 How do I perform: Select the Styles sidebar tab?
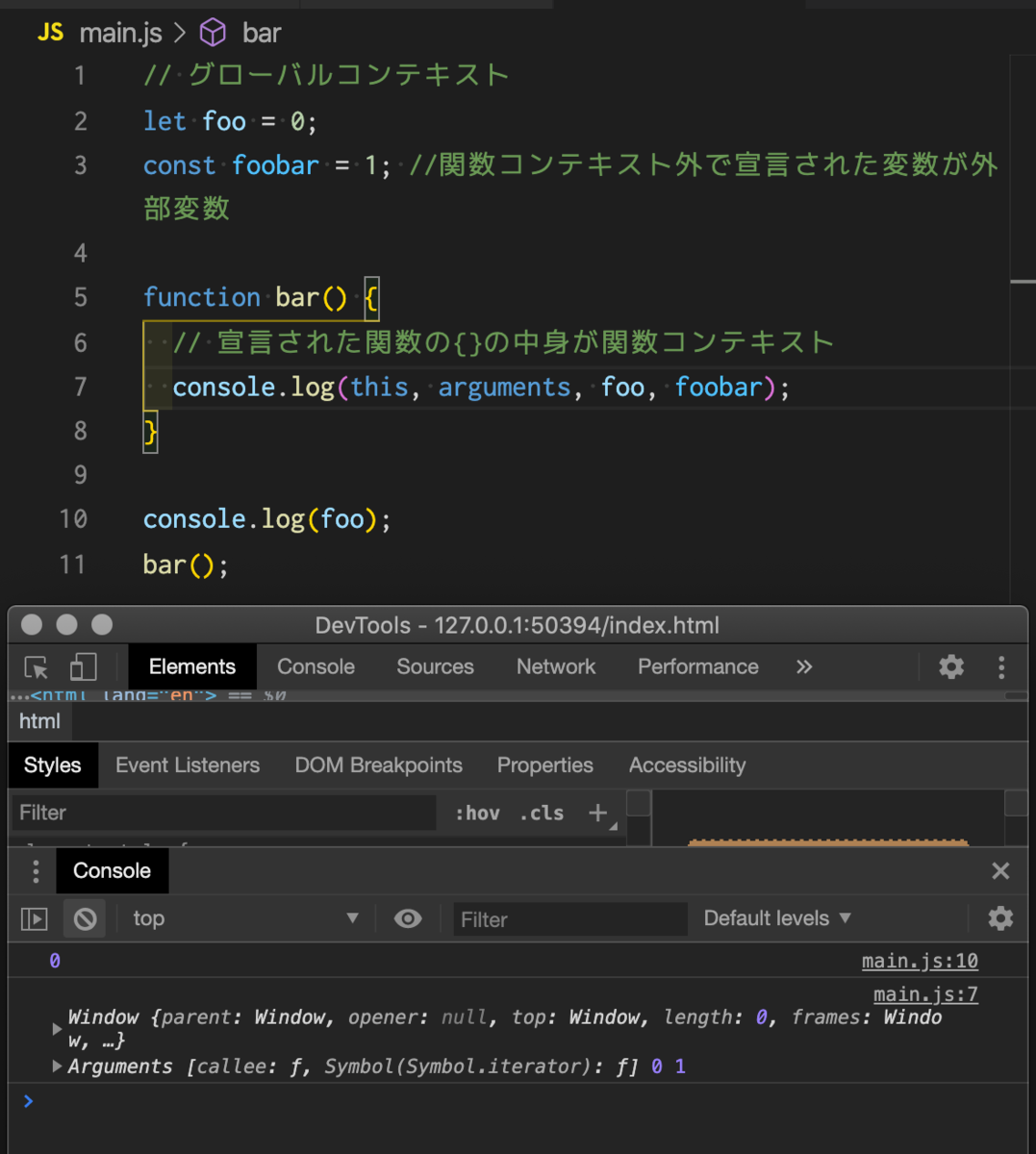53,765
